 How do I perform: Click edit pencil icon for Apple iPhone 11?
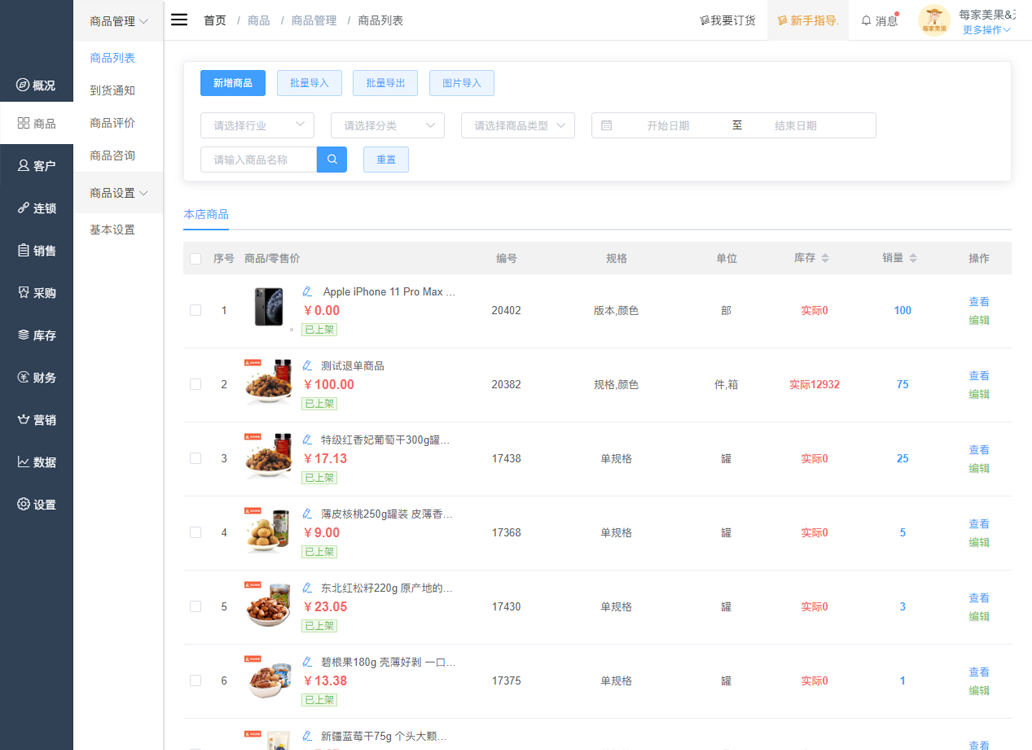point(307,291)
